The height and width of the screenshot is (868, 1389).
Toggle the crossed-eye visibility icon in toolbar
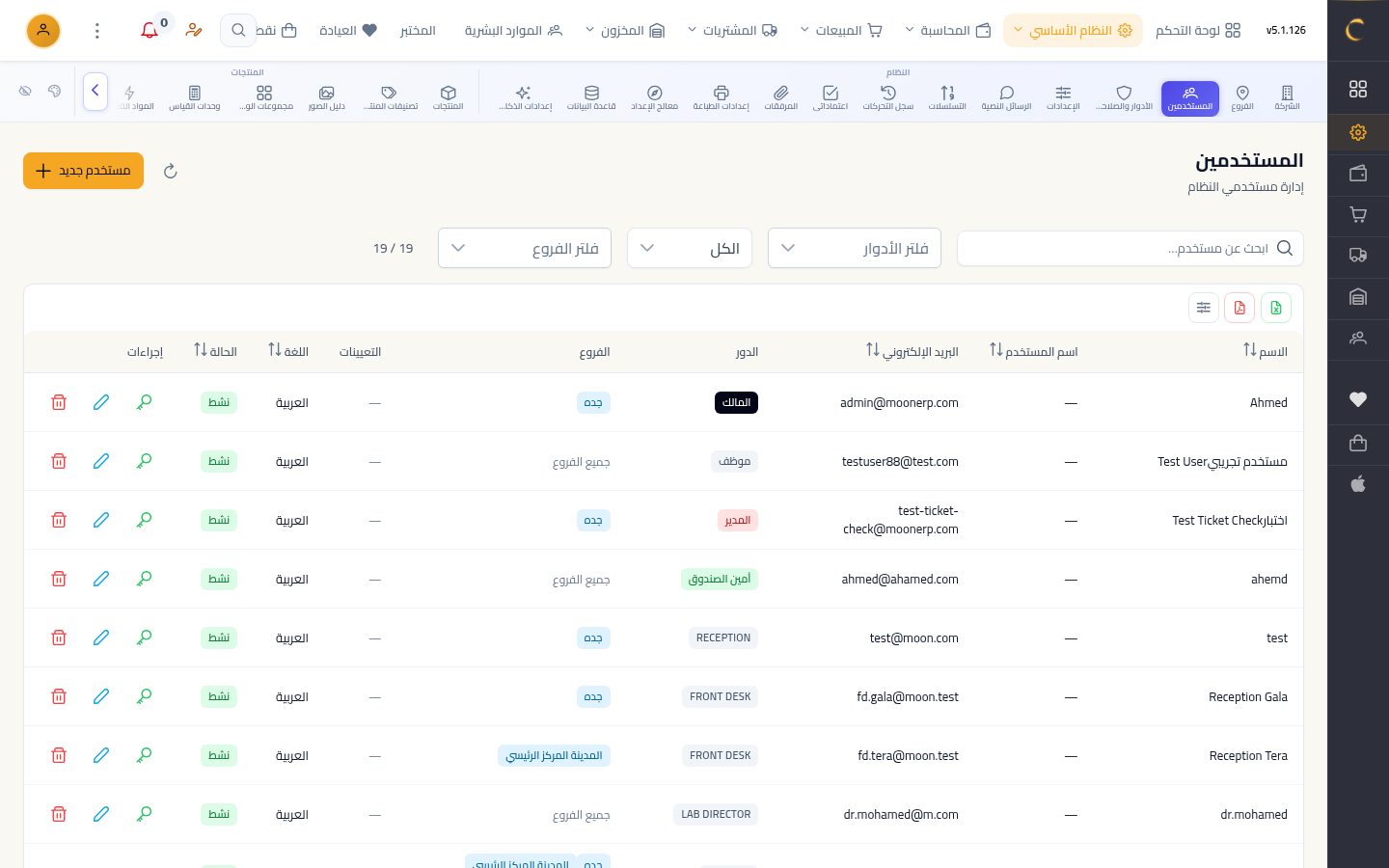pyautogui.click(x=25, y=92)
